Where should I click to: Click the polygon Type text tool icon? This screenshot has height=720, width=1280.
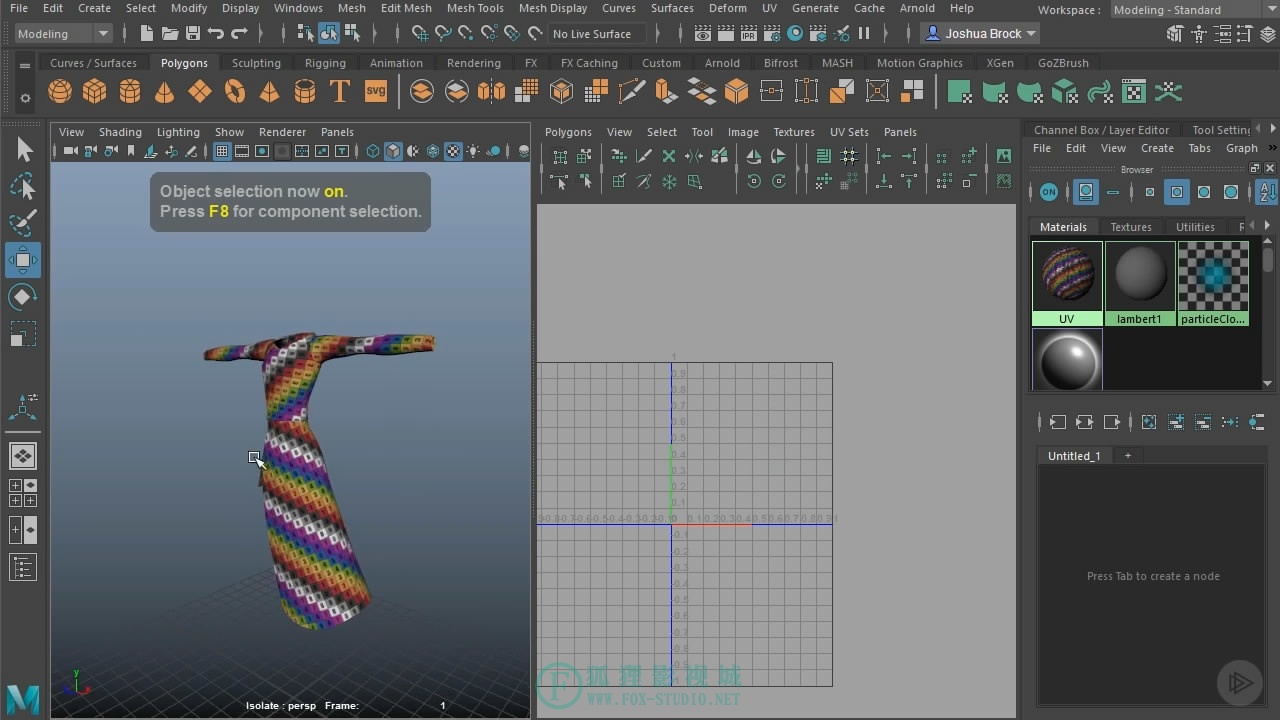[340, 92]
